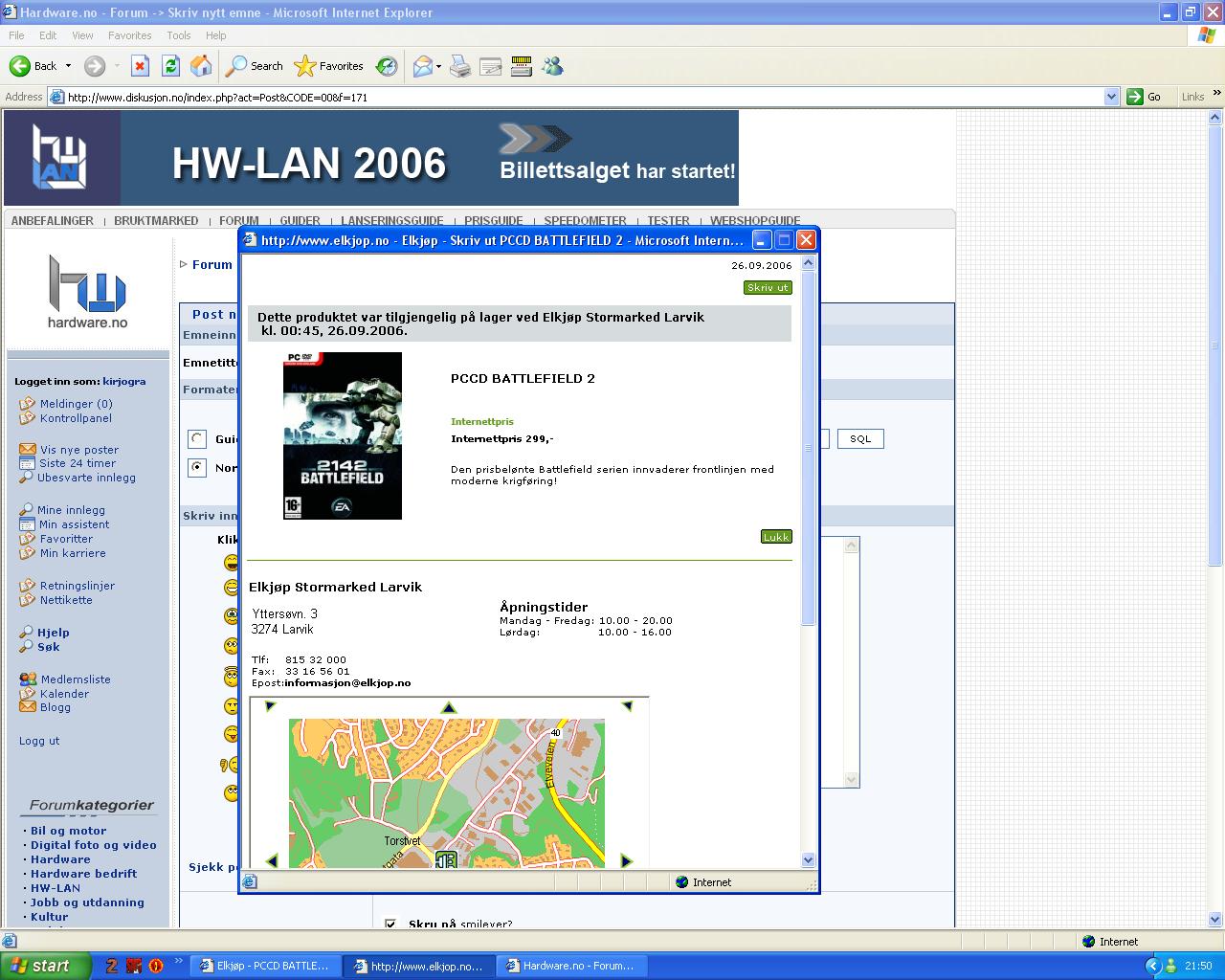The width and height of the screenshot is (1225, 980).
Task: Click the Søk sidebar link
Action: [x=48, y=647]
